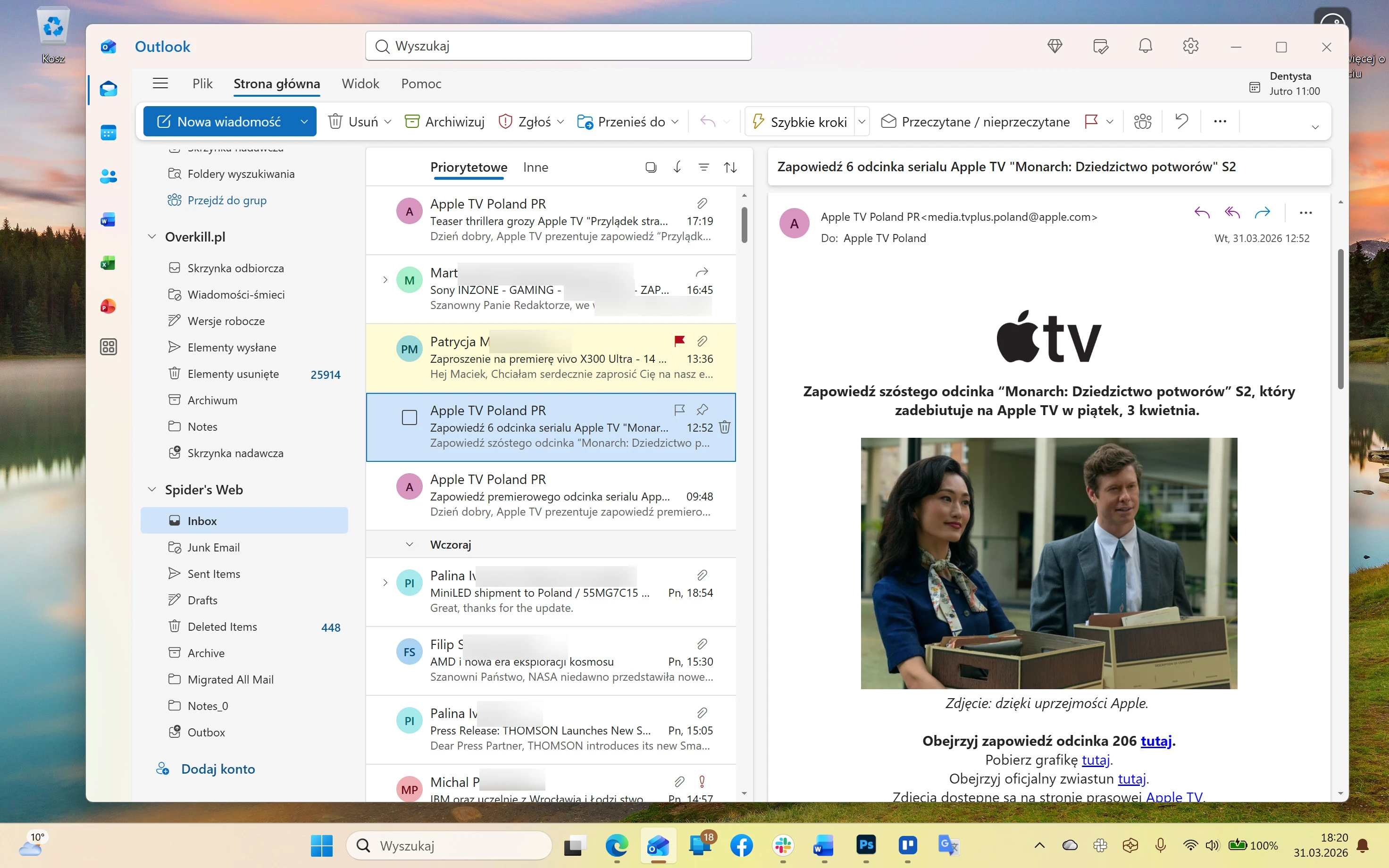Click the Archiwizuj archive button
Viewport: 1389px width, 868px height.
pos(445,122)
